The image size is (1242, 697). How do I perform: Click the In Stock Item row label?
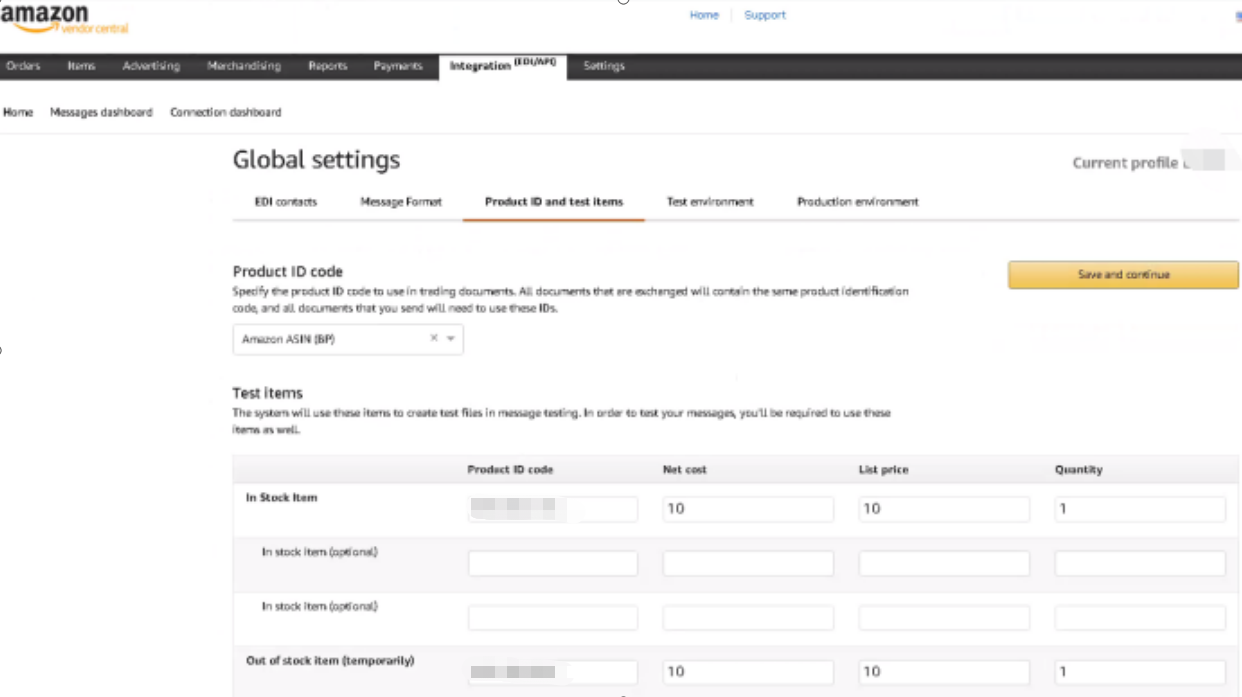282,497
